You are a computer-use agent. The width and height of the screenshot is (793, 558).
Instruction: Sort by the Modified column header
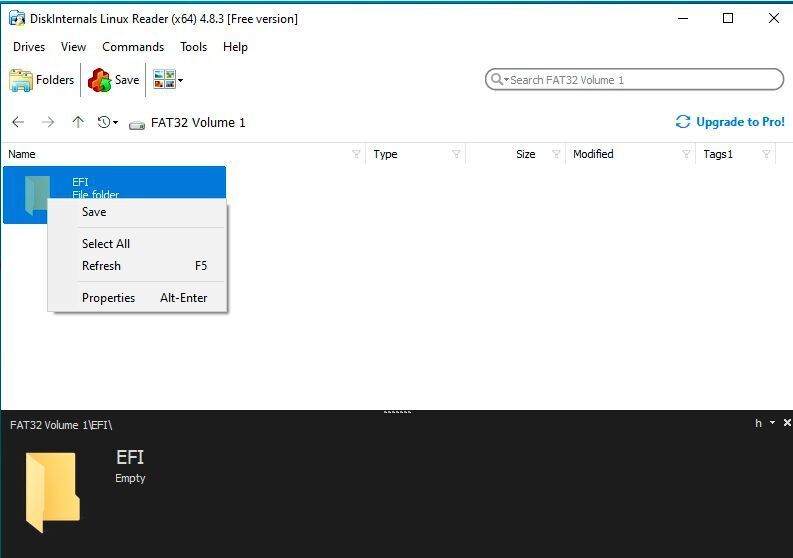click(x=593, y=154)
